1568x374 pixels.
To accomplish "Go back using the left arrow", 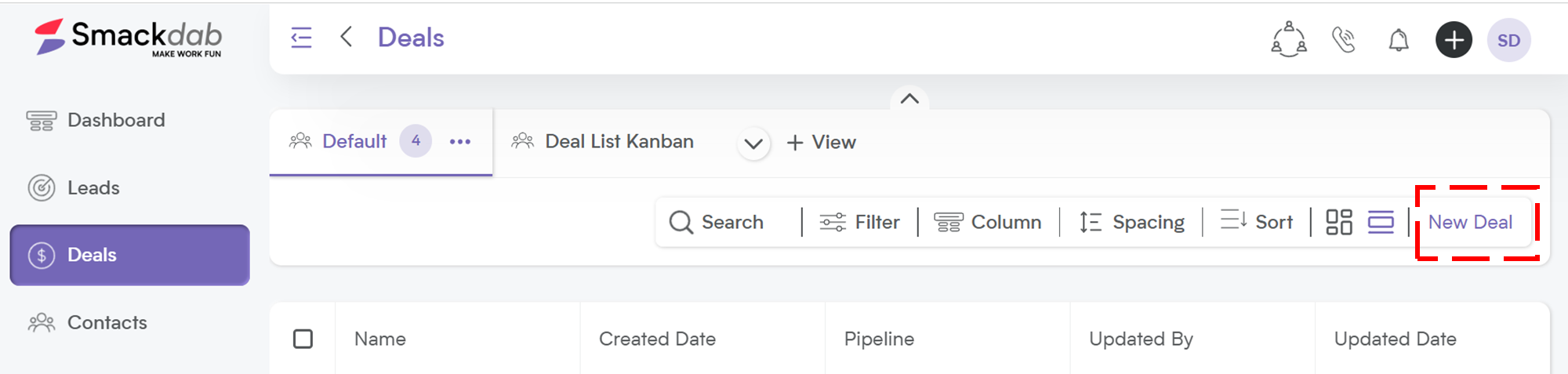I will click(x=346, y=37).
